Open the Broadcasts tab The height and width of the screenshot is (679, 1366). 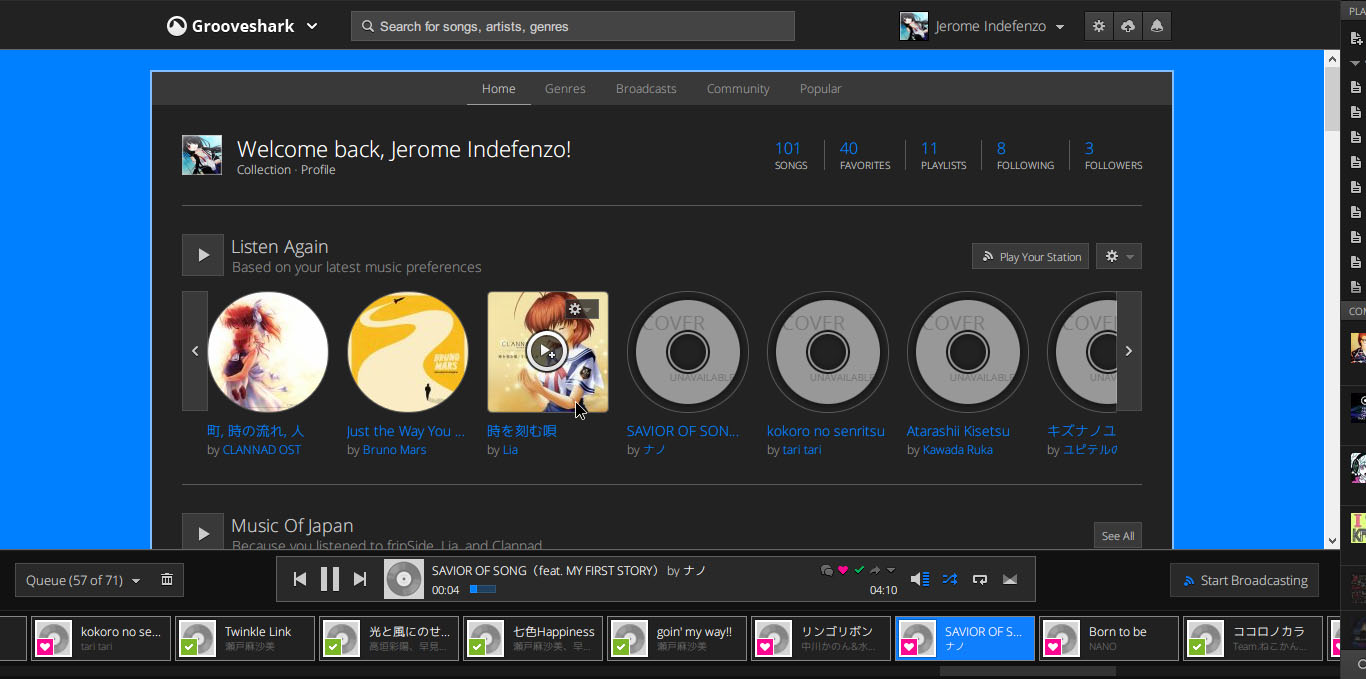click(x=646, y=88)
